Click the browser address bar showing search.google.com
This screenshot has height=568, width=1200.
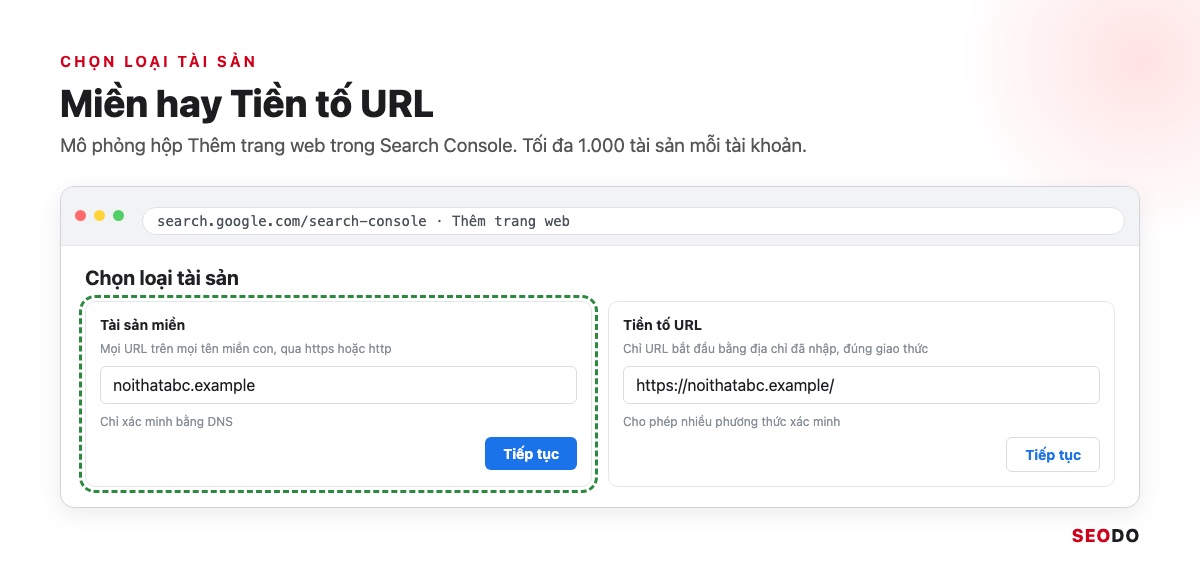coord(633,221)
